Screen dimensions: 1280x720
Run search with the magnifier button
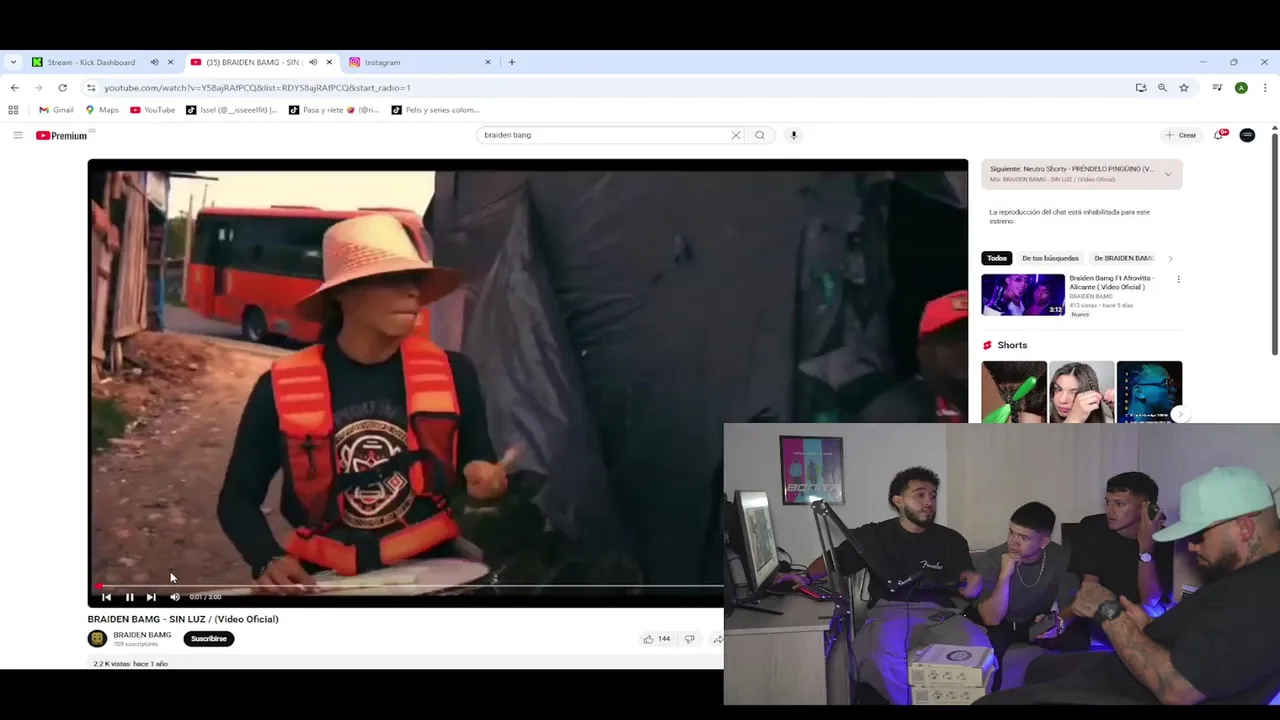(760, 135)
